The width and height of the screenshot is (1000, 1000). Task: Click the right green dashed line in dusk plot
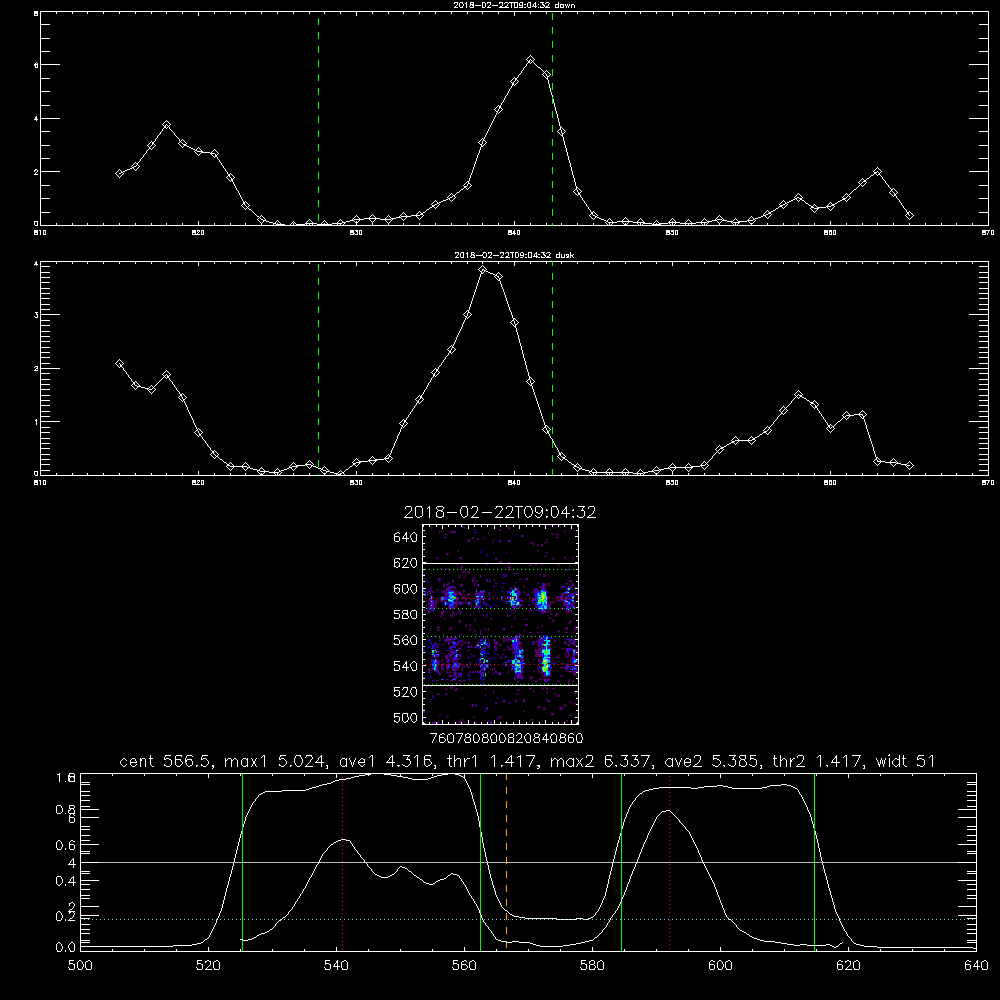[552, 368]
